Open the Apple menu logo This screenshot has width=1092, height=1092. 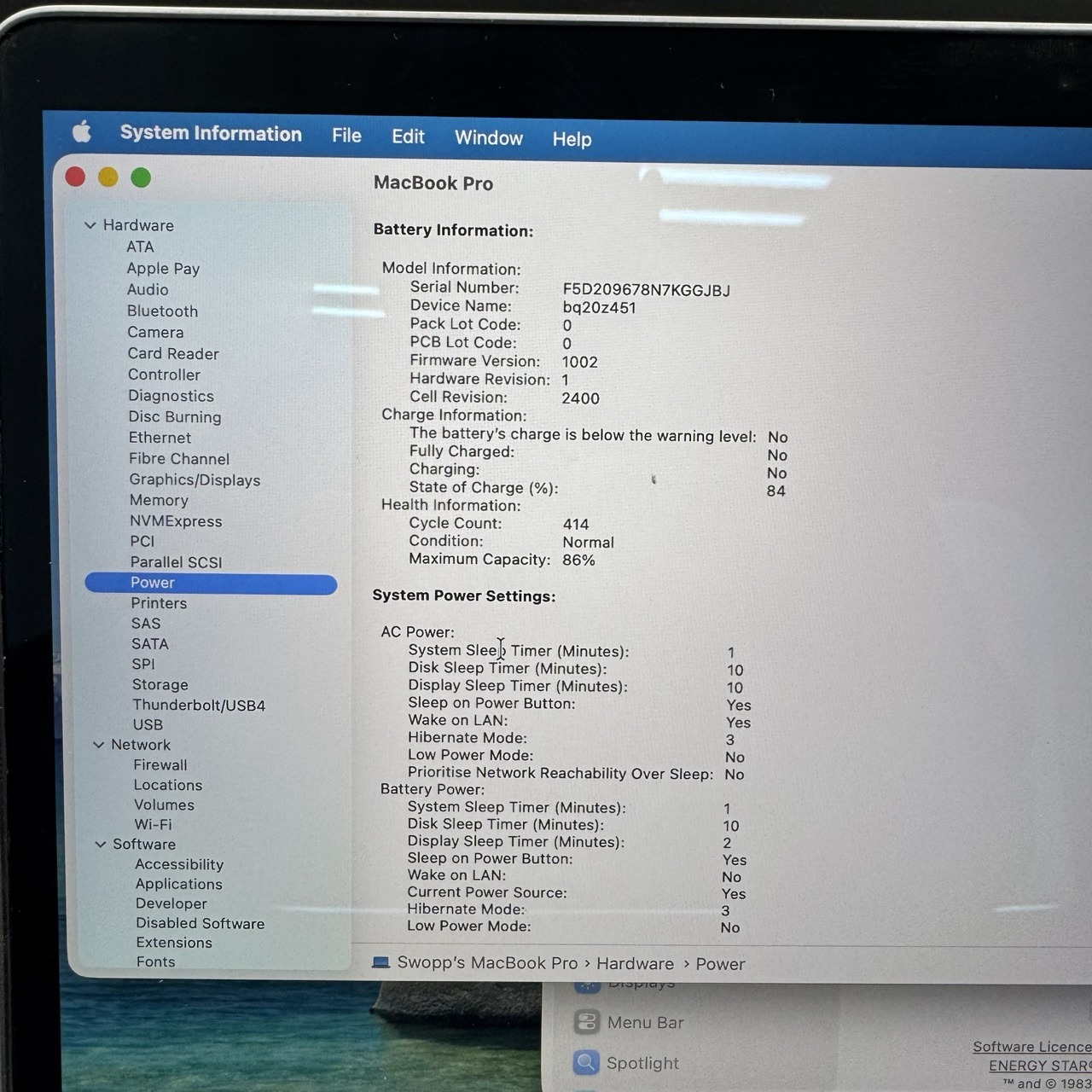[82, 131]
